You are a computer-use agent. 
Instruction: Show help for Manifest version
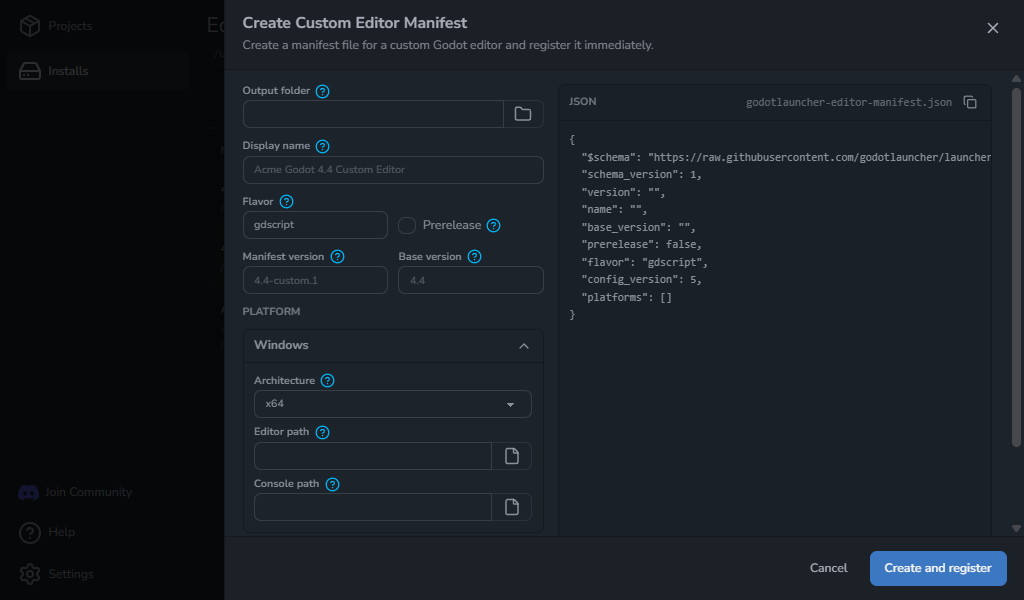click(x=337, y=257)
